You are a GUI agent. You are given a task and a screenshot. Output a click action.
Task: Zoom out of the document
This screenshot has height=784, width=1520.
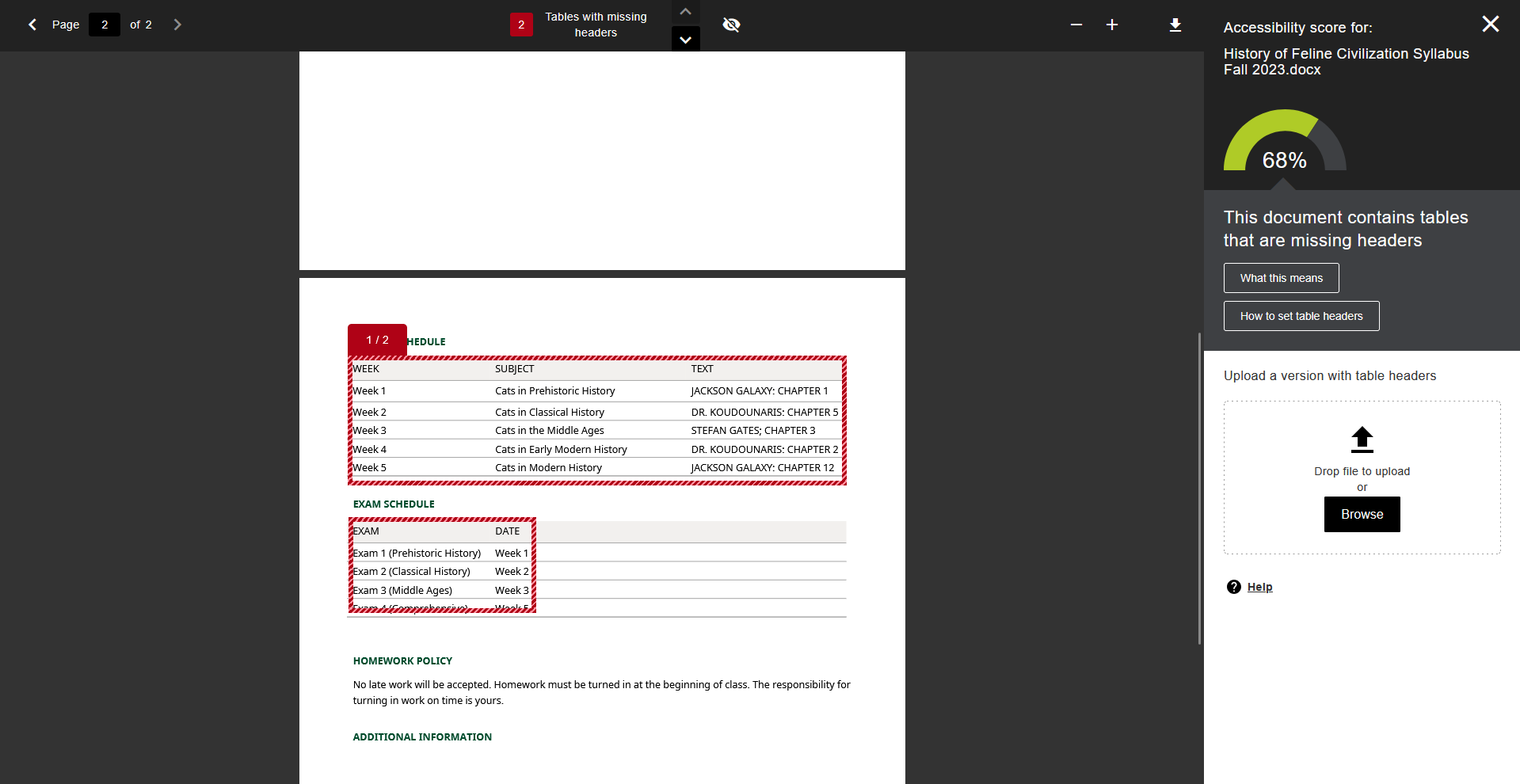pyautogui.click(x=1076, y=25)
